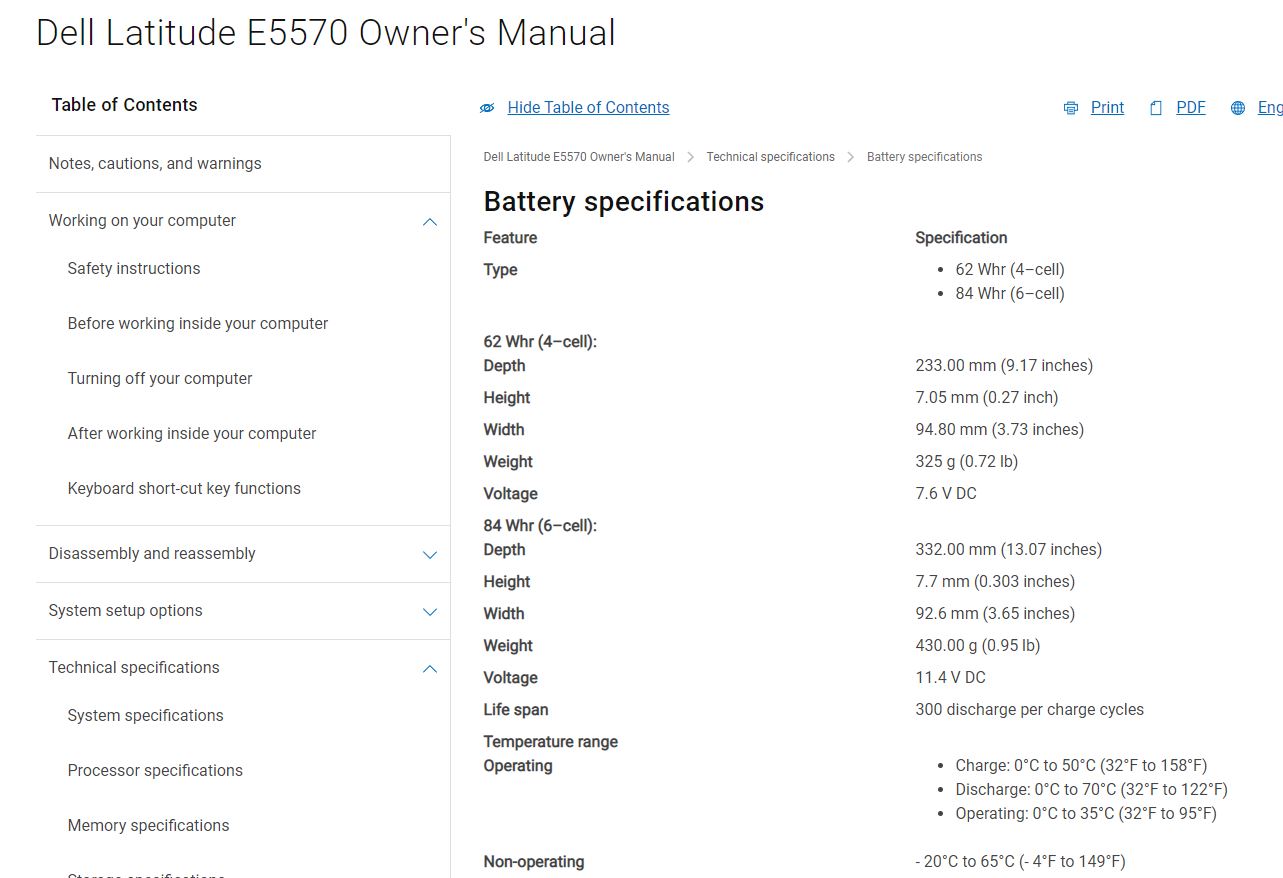Click the globe language icon

[x=1238, y=108]
